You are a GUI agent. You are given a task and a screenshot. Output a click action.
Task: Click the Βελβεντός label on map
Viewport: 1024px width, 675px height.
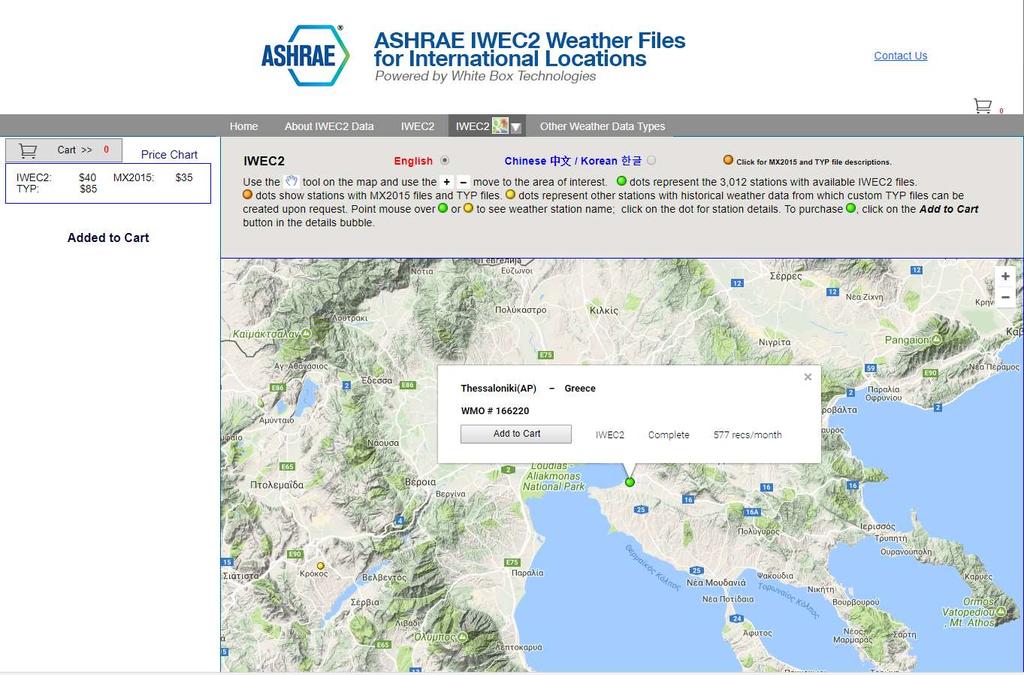tap(384, 577)
